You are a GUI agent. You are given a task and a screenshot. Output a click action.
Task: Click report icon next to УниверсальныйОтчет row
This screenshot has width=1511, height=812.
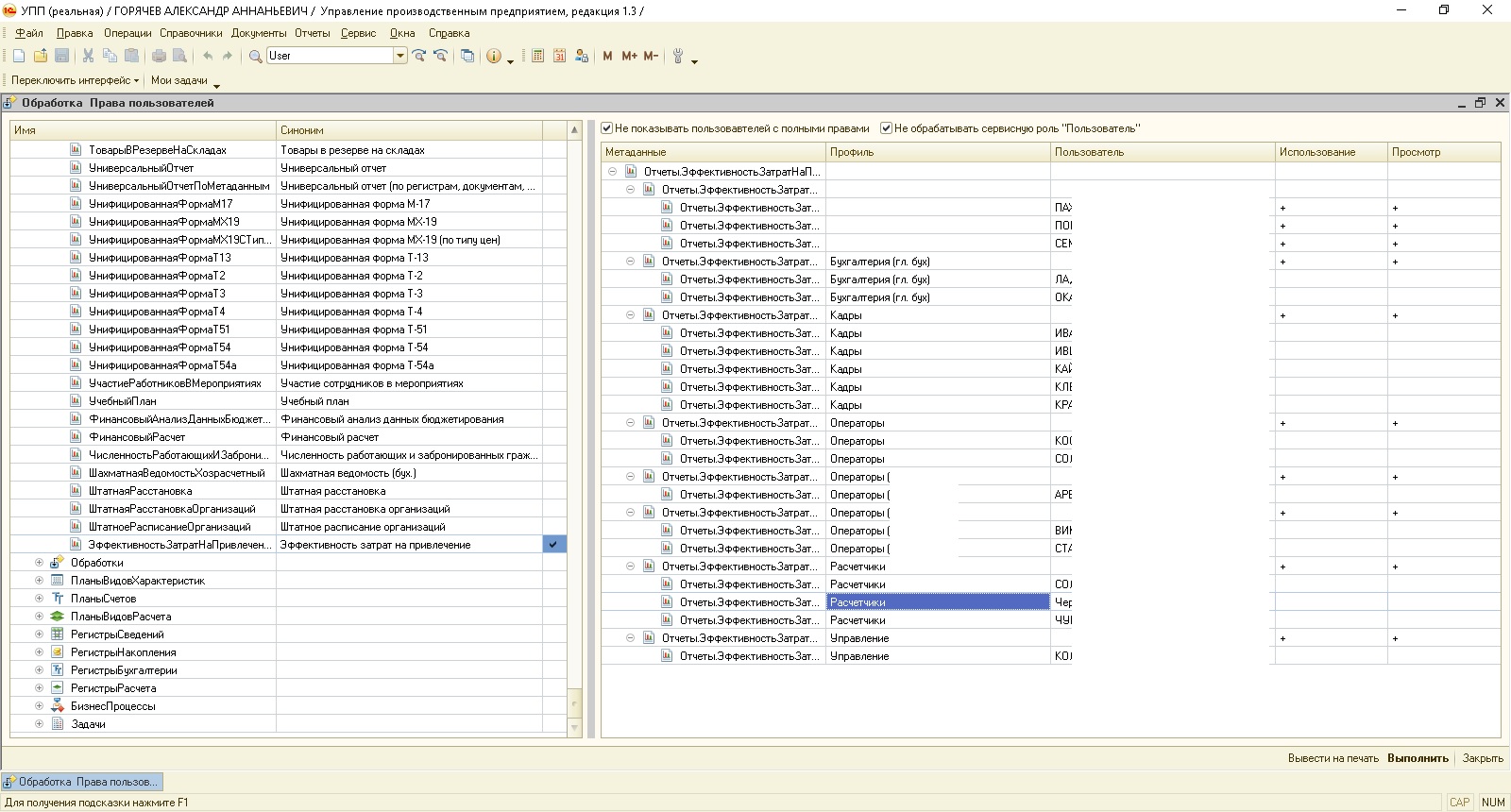(76, 168)
